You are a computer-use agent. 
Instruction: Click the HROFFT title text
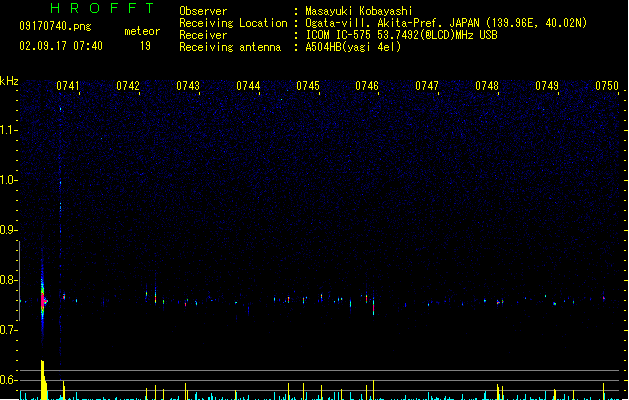coord(102,8)
